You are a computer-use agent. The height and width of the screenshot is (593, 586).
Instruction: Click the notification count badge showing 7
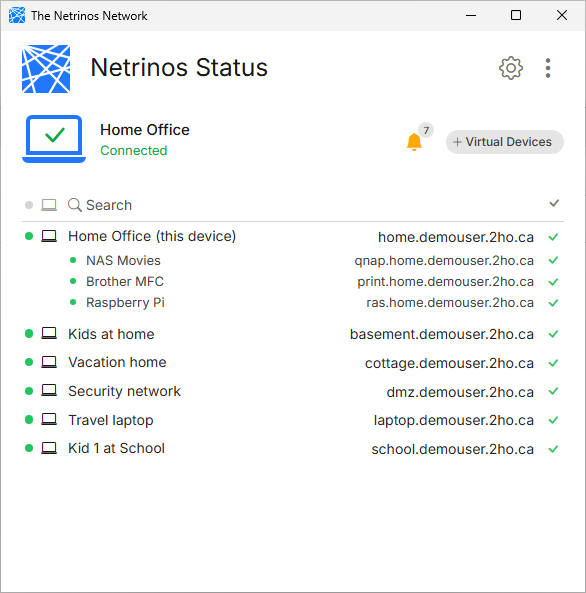[x=426, y=130]
